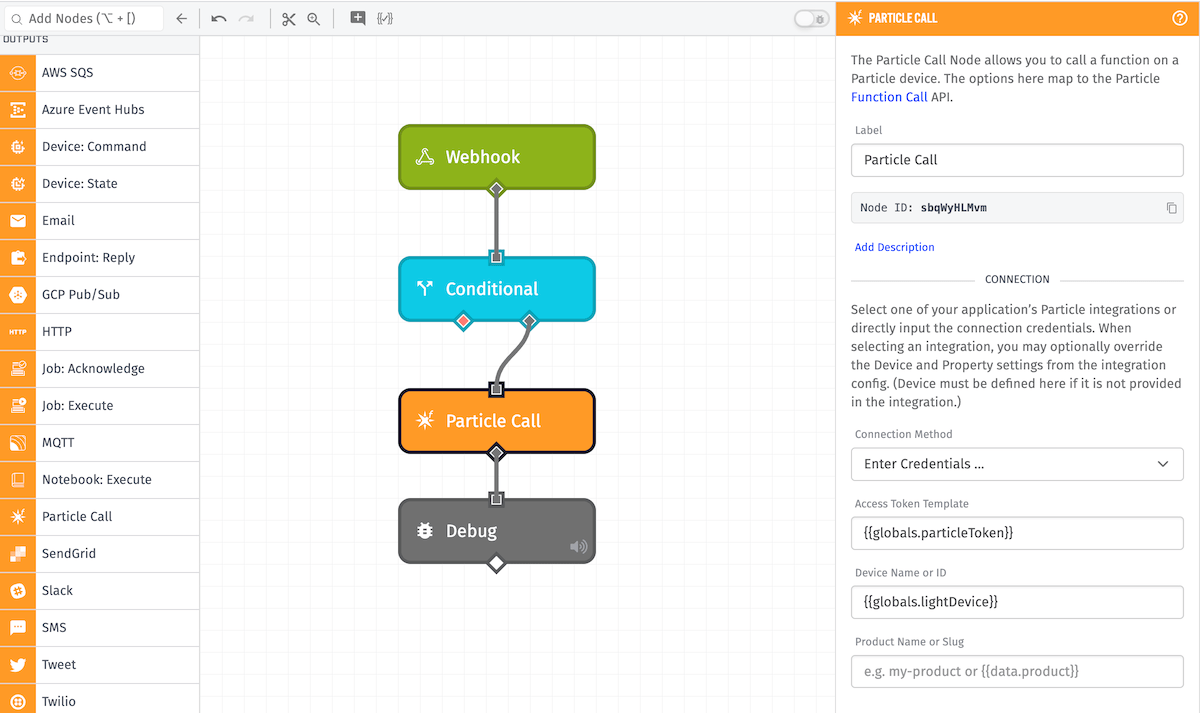Select the Webhook node on the canvas
Viewport: 1200px width, 713px height.
497,157
